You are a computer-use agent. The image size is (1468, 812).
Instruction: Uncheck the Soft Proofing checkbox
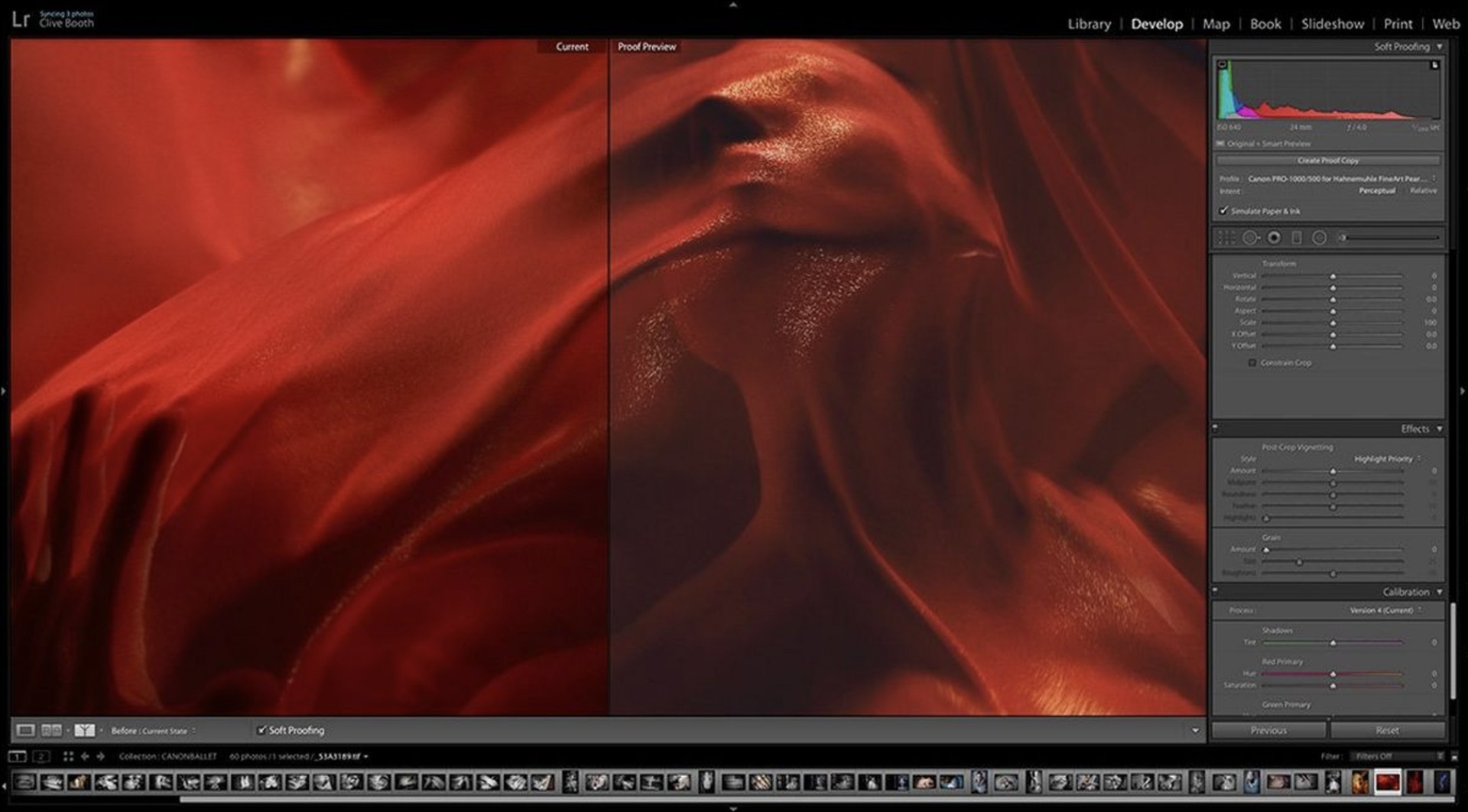pos(261,731)
